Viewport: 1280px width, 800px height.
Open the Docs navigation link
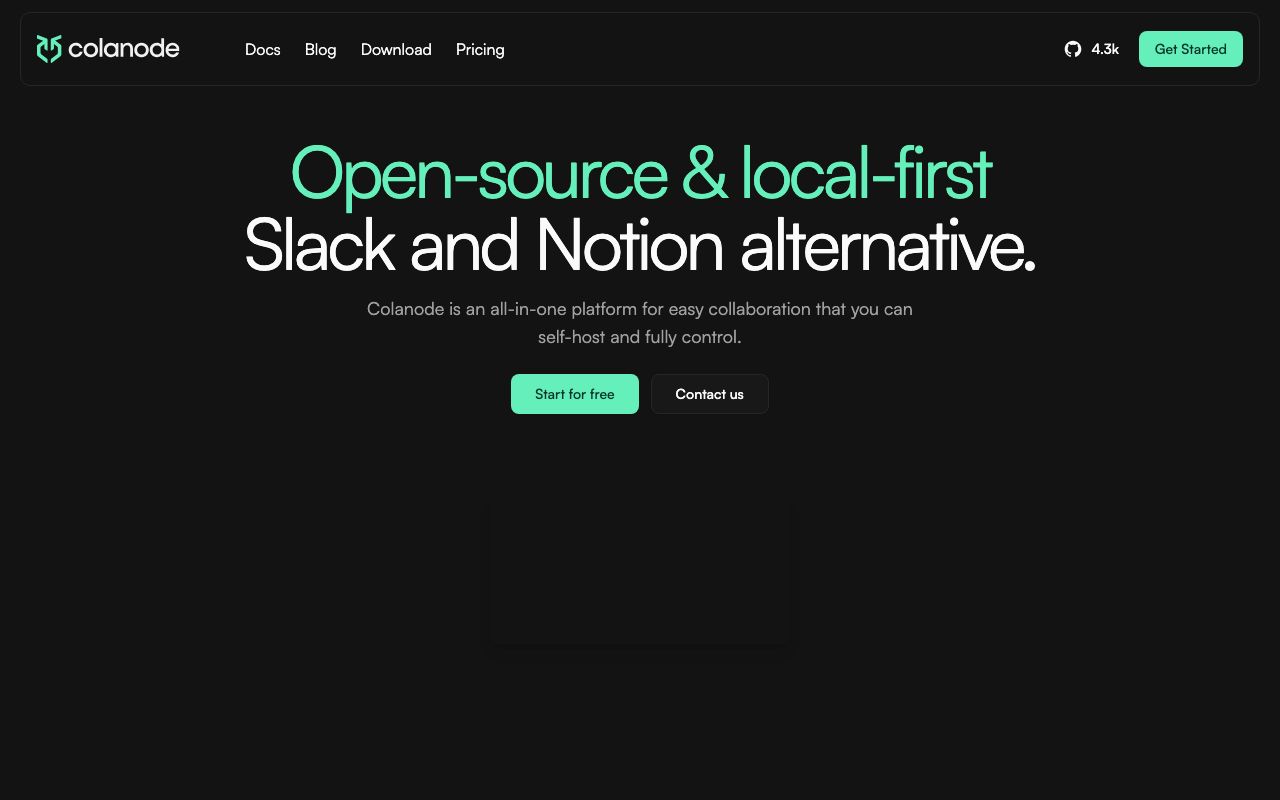263,49
